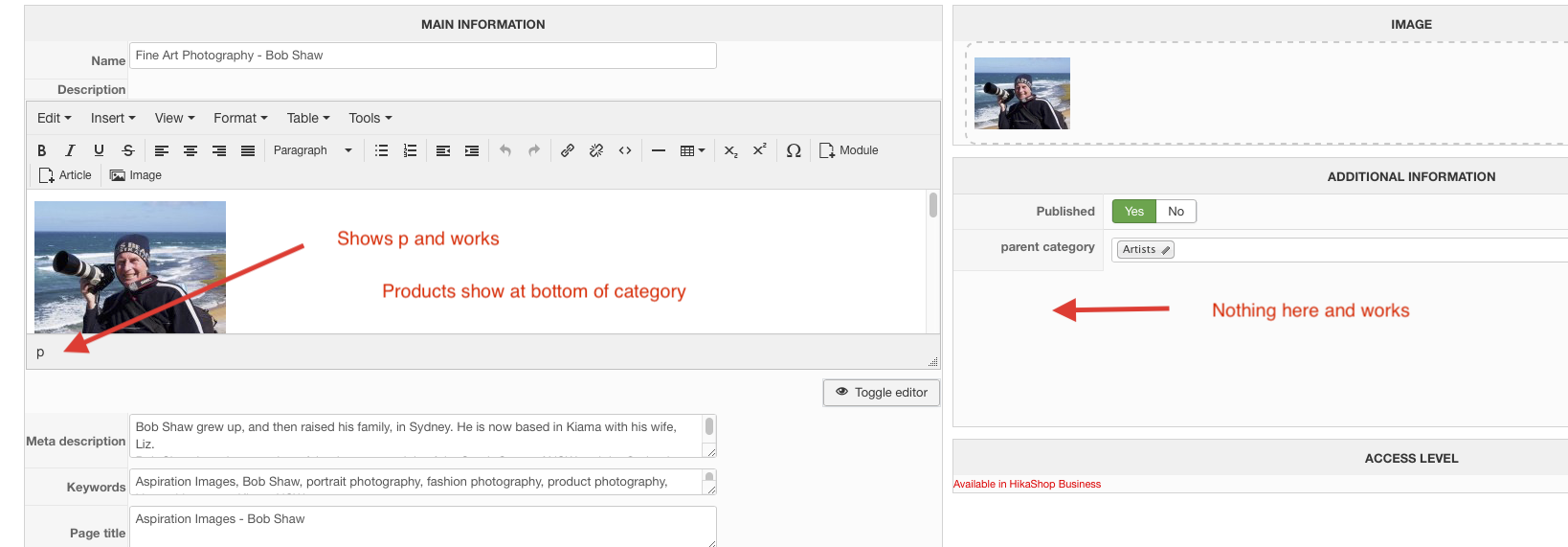Click the insert link icon
1568x547 pixels.
click(568, 150)
